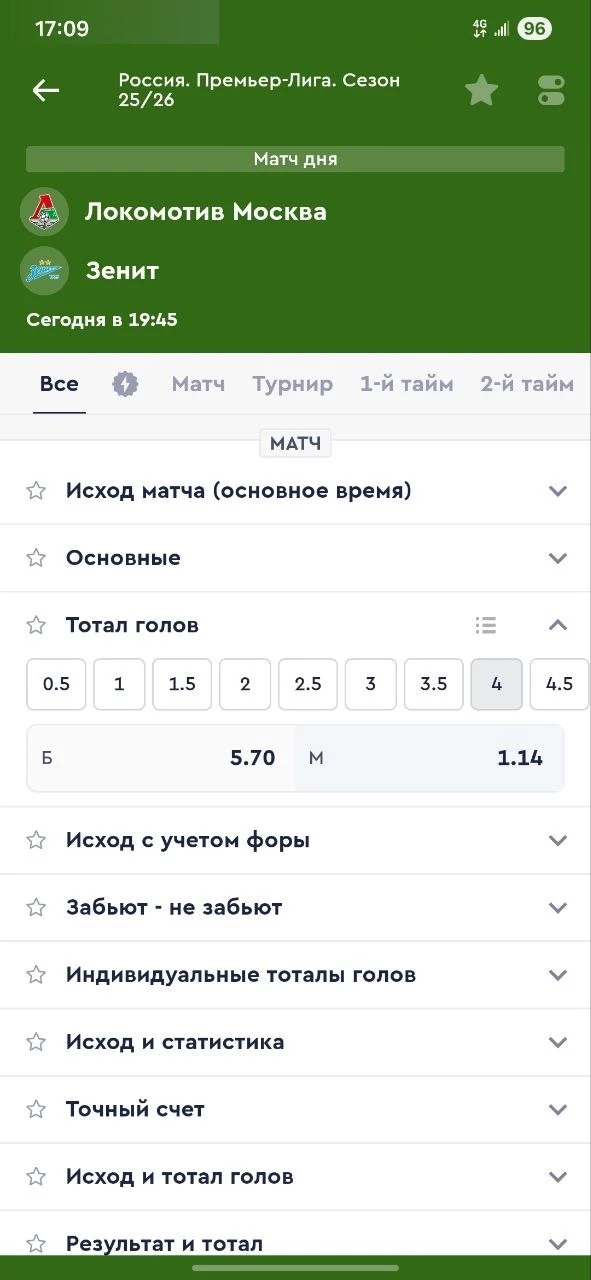Expand the Исход с учетом форы section
The width and height of the screenshot is (591, 1280).
tap(557, 840)
